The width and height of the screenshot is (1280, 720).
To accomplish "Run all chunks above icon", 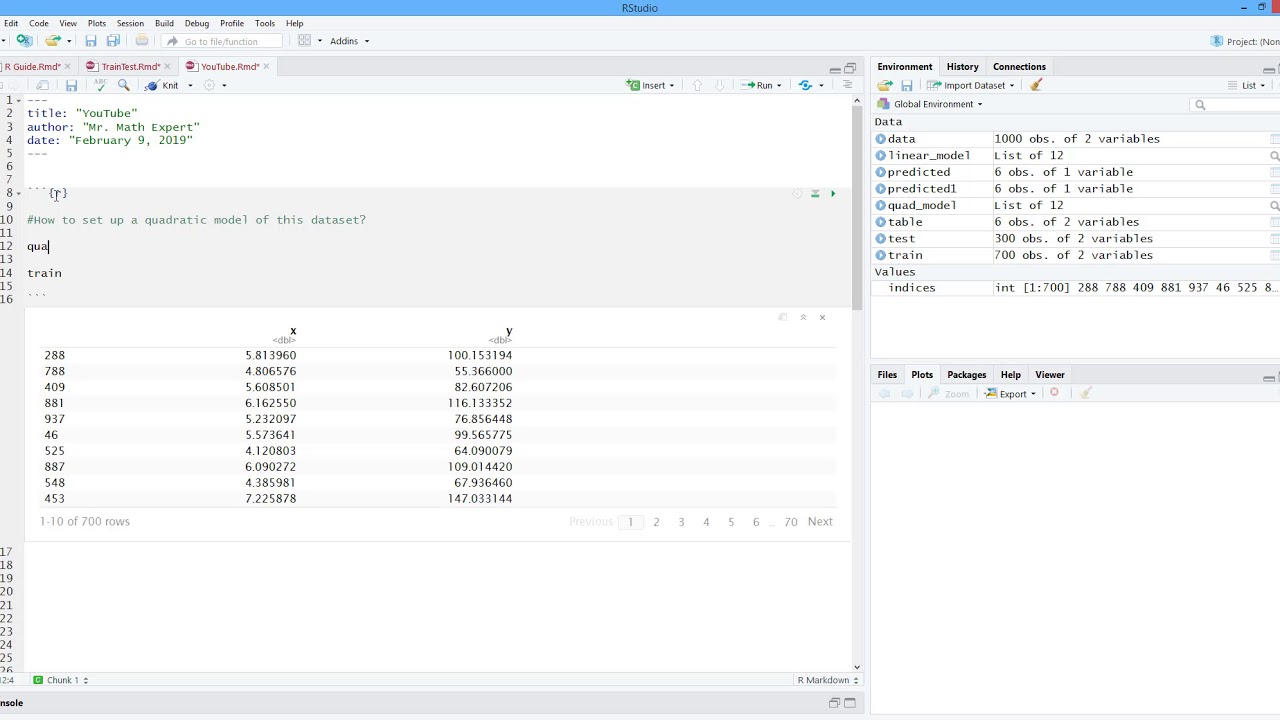I will (815, 193).
